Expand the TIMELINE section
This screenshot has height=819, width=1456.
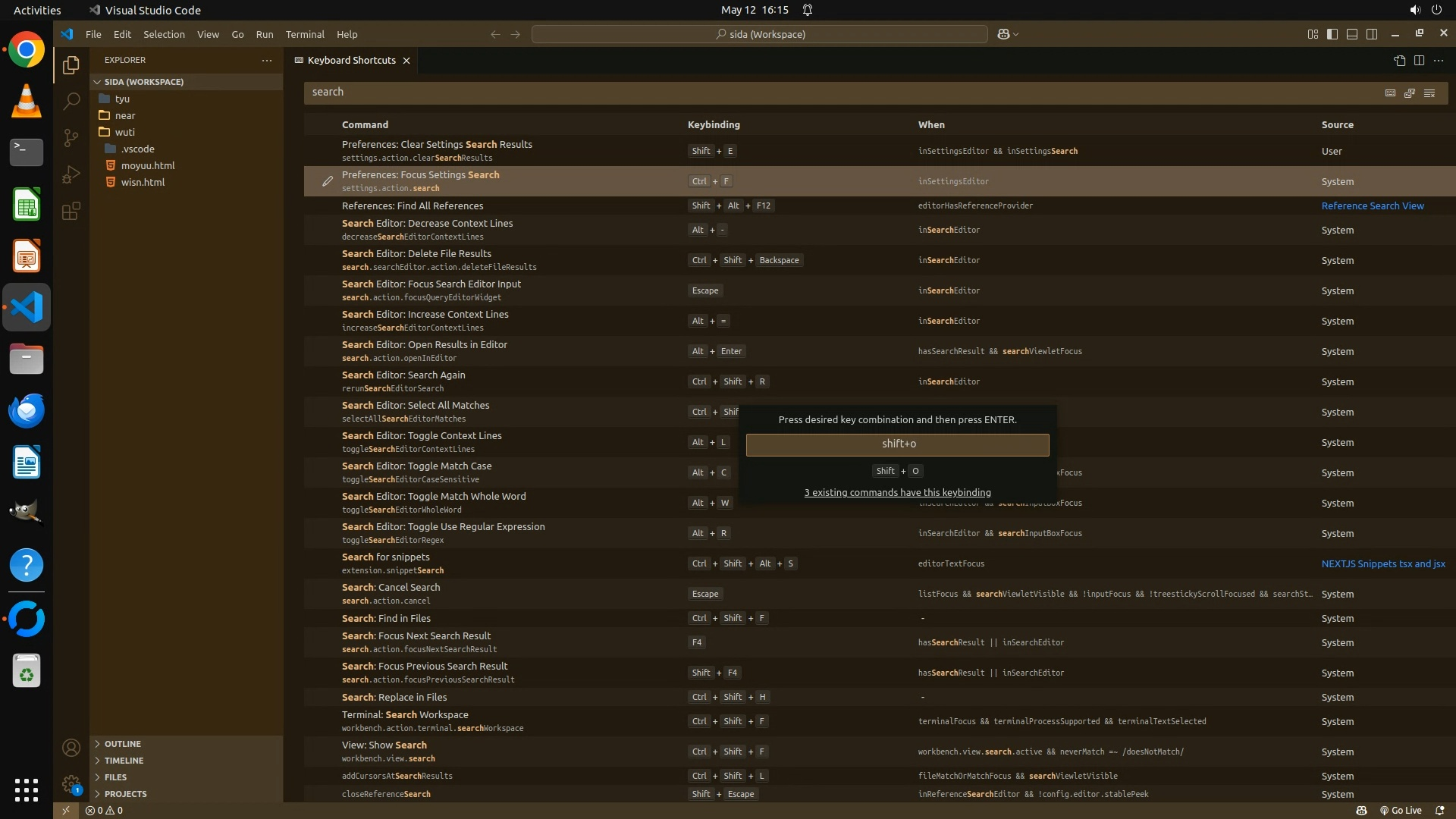[x=124, y=761]
